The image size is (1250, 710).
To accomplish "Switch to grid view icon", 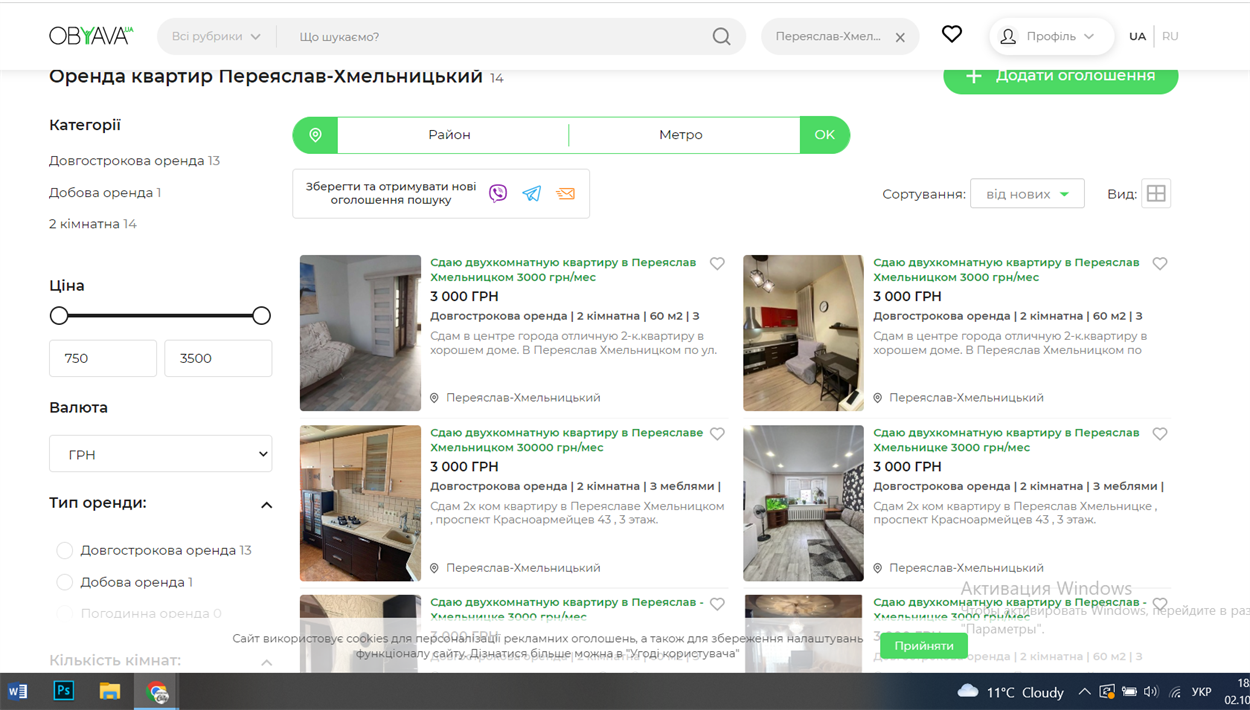I will tap(1156, 194).
